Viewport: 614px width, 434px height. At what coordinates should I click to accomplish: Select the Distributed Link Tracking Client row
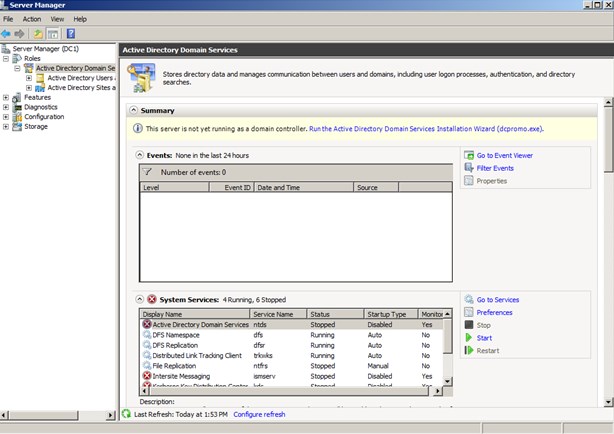tap(291, 355)
